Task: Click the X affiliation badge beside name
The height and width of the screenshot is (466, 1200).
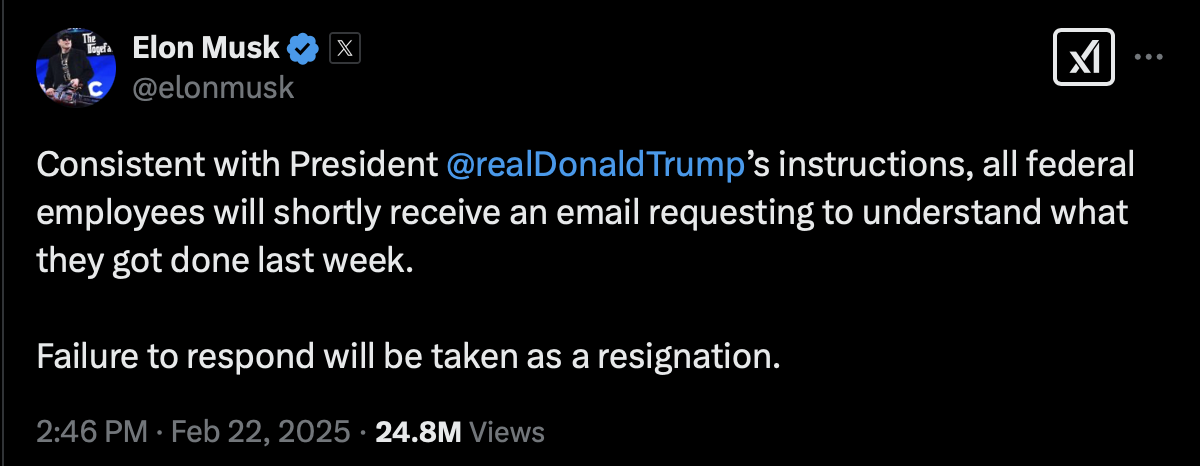Action: point(344,48)
